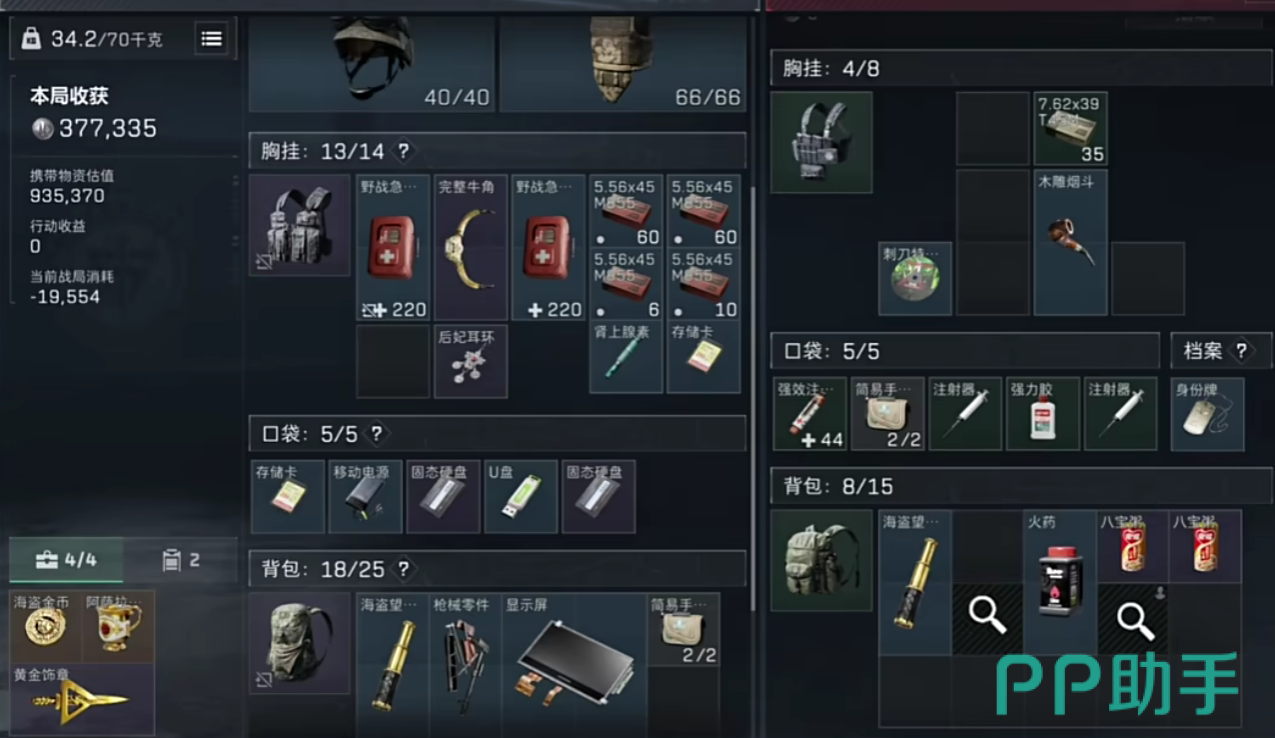Click the help icon next to 胸挂 13/14
This screenshot has width=1275, height=738.
click(403, 151)
